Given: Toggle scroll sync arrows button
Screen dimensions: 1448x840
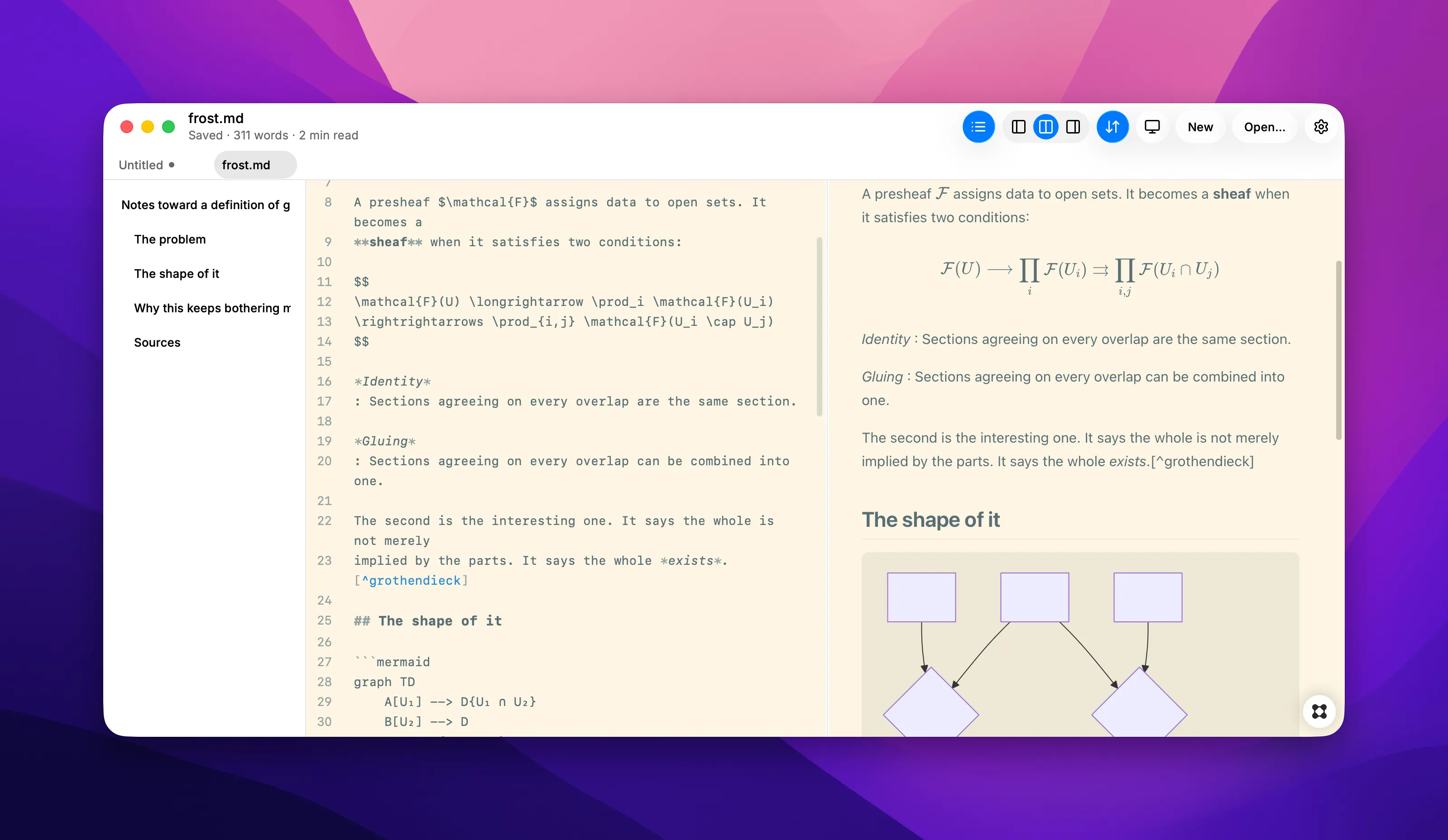Looking at the screenshot, I should [1112, 127].
